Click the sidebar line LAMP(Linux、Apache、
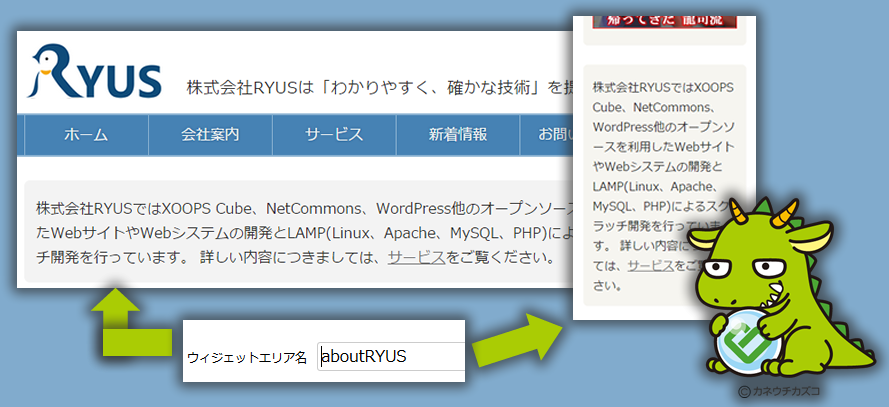Viewport: 889px width, 407px height. tap(657, 186)
